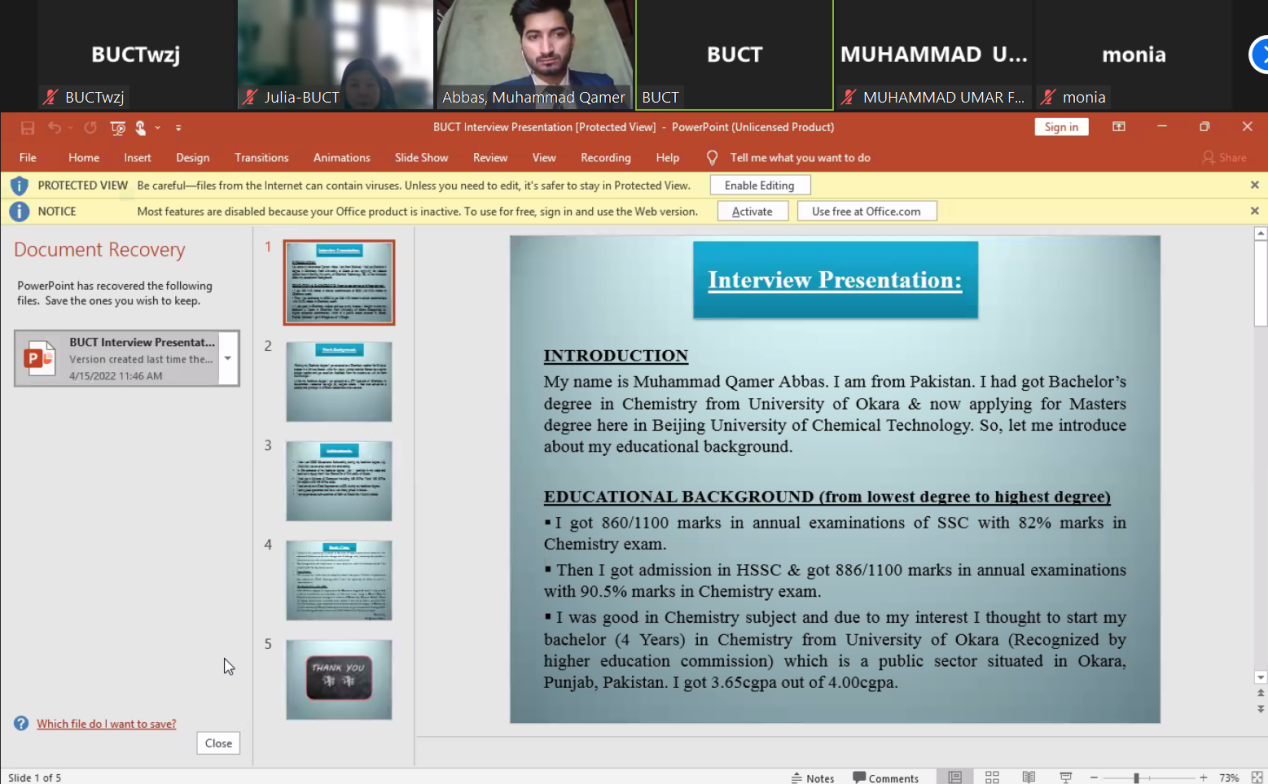The width and height of the screenshot is (1268, 784).
Task: Switch to the Home ribbon tab
Action: click(x=84, y=158)
